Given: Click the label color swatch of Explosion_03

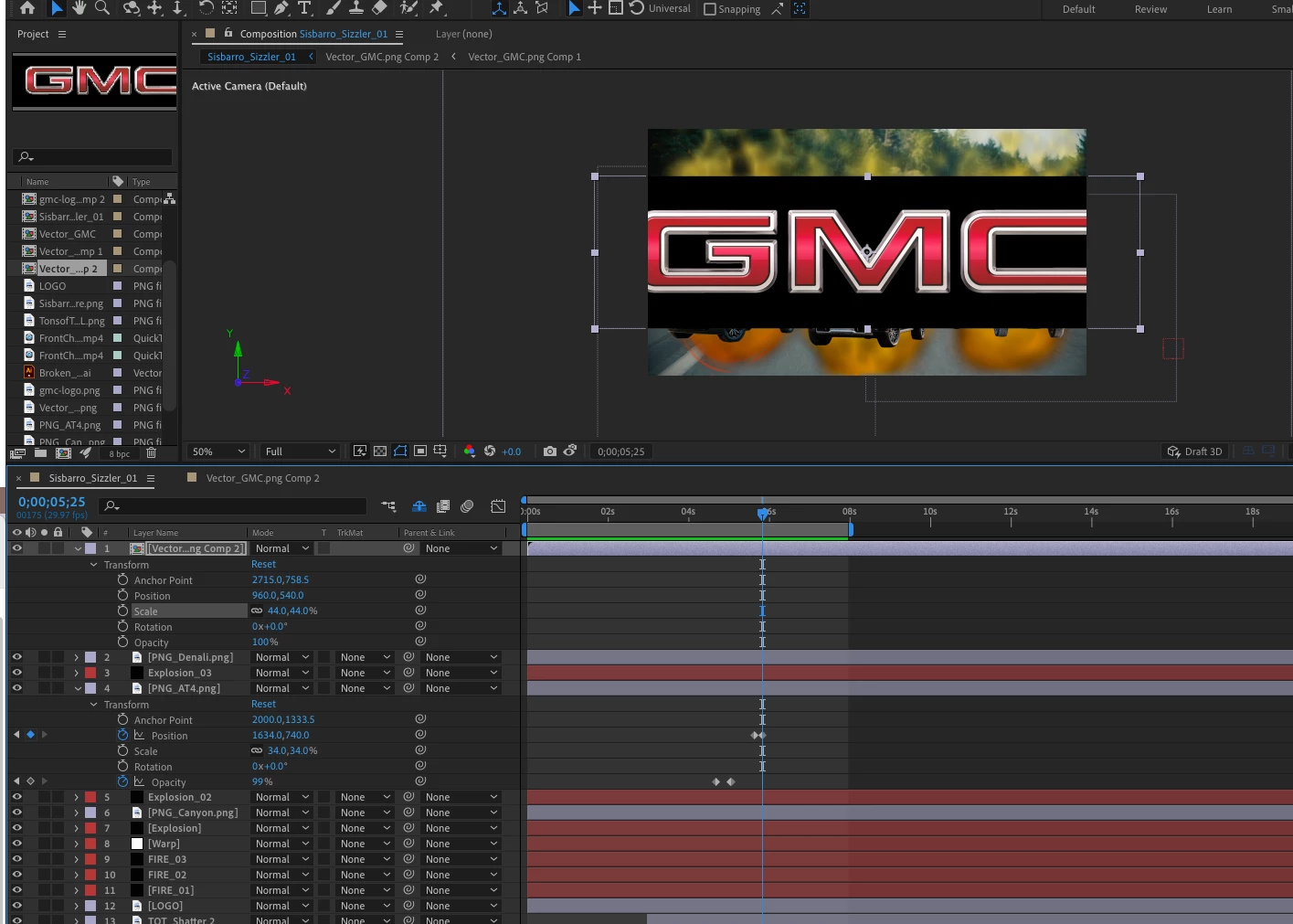Looking at the screenshot, I should pyautogui.click(x=90, y=673).
